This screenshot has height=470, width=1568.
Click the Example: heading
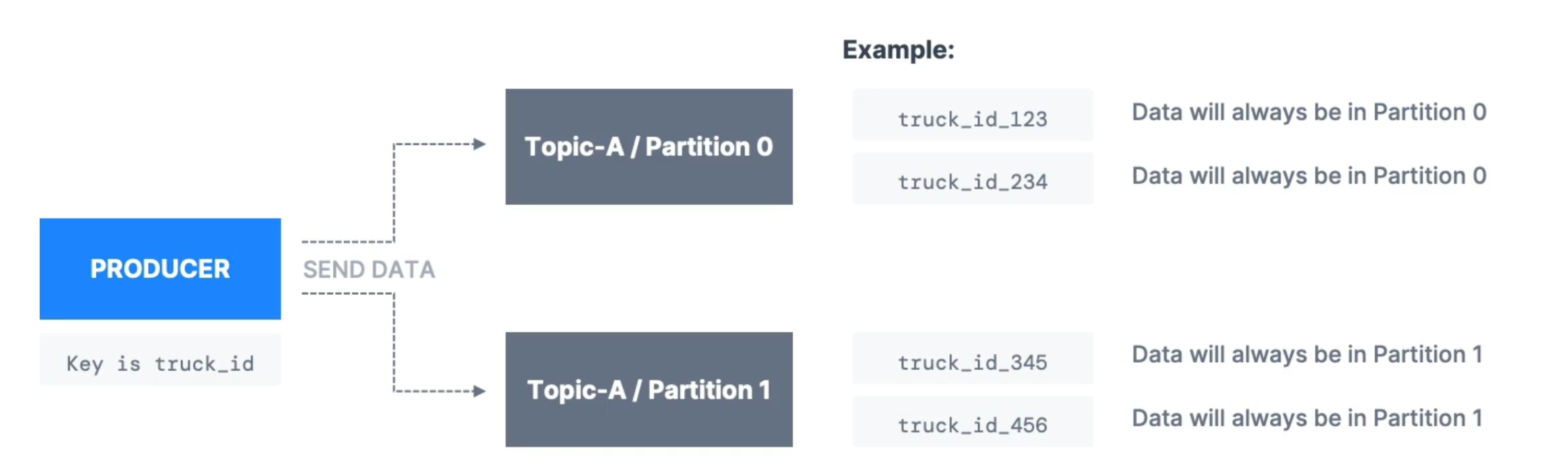click(898, 50)
